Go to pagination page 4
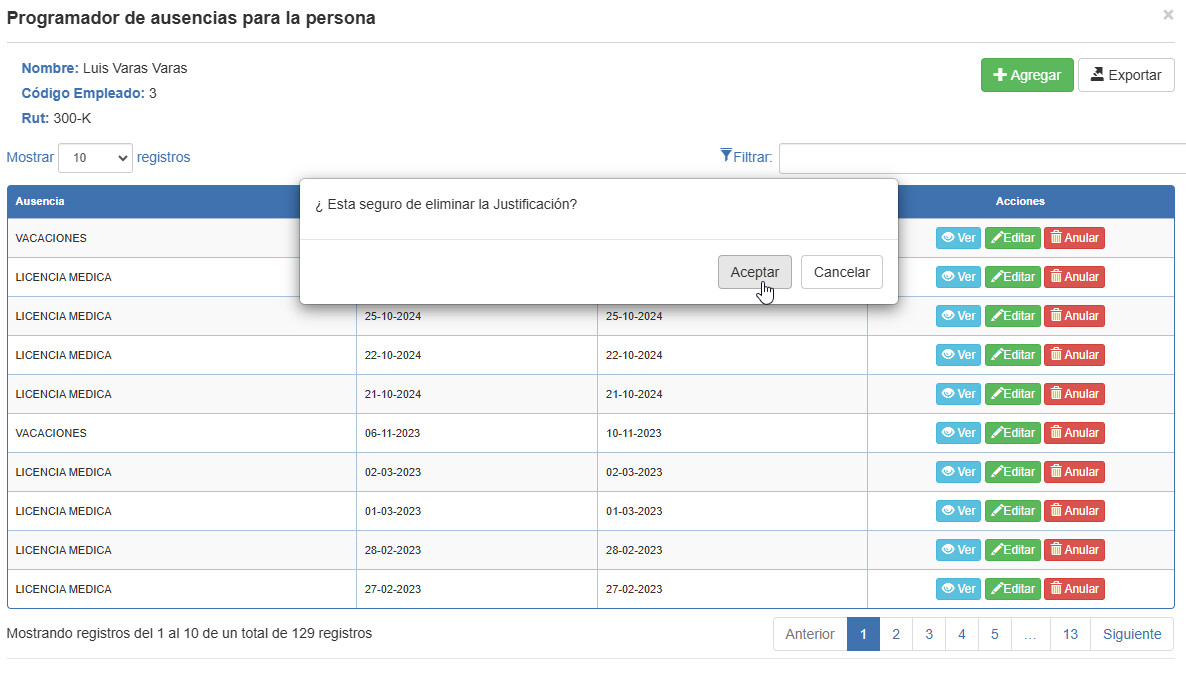Screen dimensions: 1186x679 (x=961, y=634)
